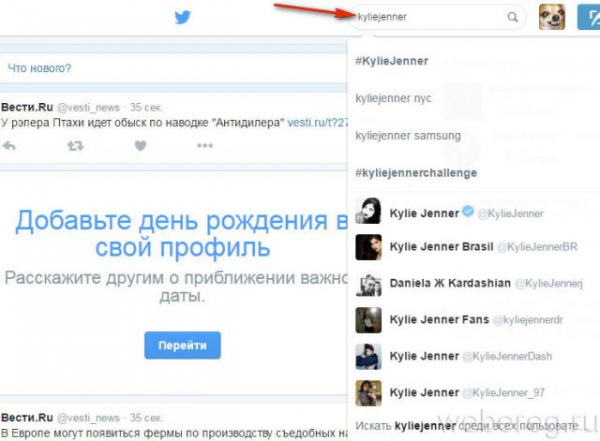Open the @KylieJennerDash account suggestion
Screen dimensions: 600x441
click(474, 356)
